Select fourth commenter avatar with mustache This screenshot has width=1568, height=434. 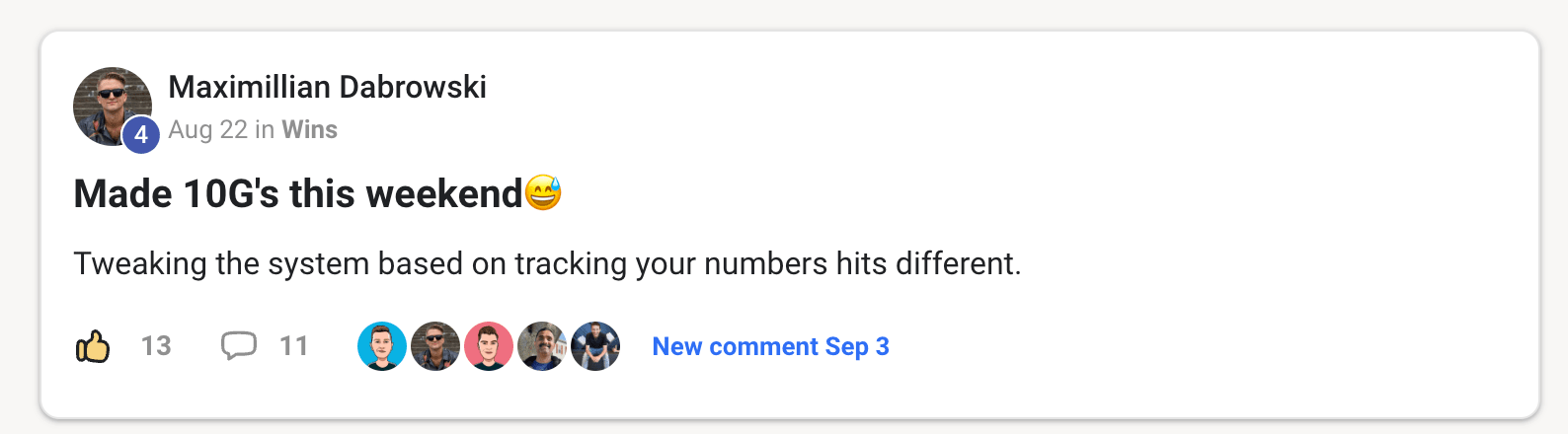coord(542,346)
